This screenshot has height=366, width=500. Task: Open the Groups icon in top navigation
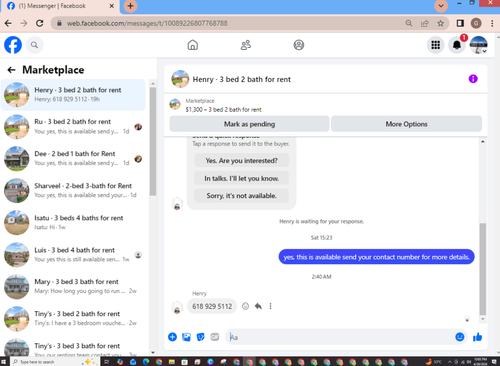pyautogui.click(x=299, y=45)
